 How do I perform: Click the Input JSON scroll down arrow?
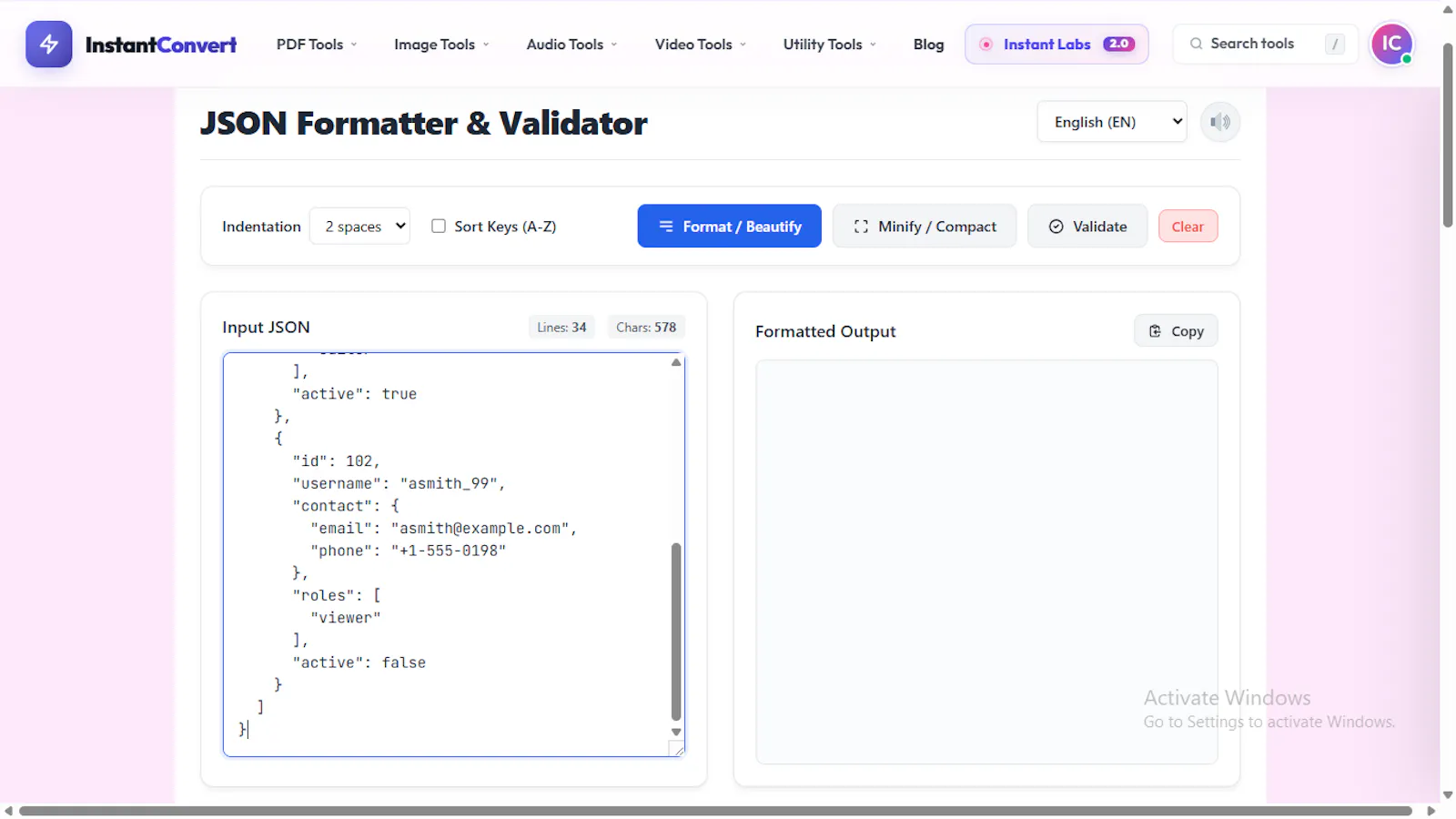tap(676, 732)
